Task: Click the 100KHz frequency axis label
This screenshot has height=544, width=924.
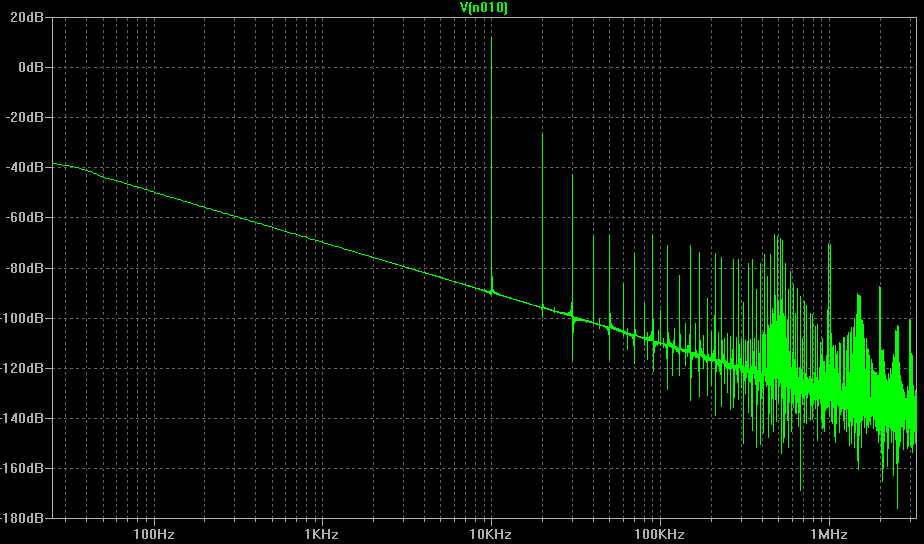Action: [x=659, y=535]
